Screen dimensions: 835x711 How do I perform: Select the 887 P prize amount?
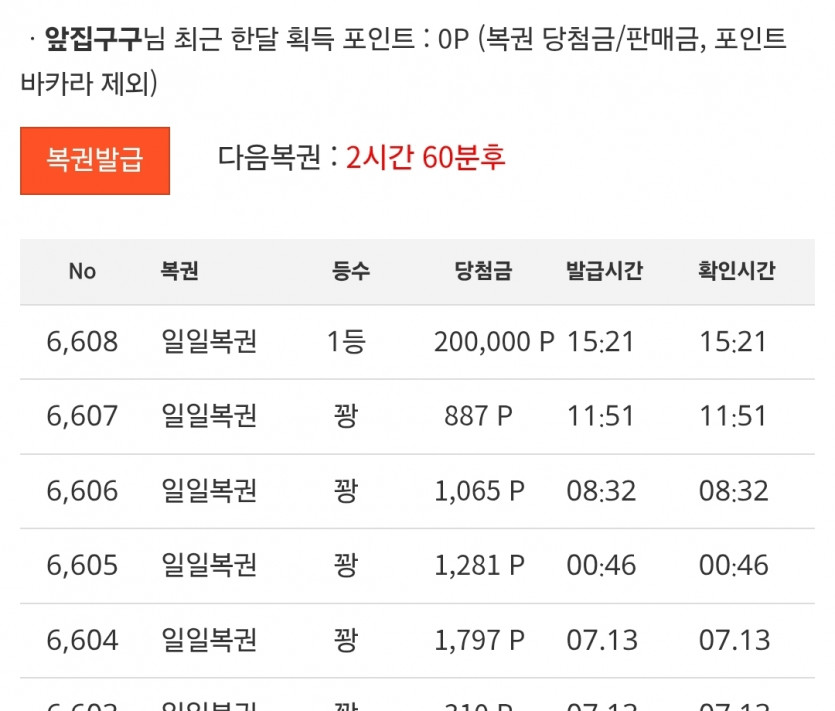(x=478, y=416)
